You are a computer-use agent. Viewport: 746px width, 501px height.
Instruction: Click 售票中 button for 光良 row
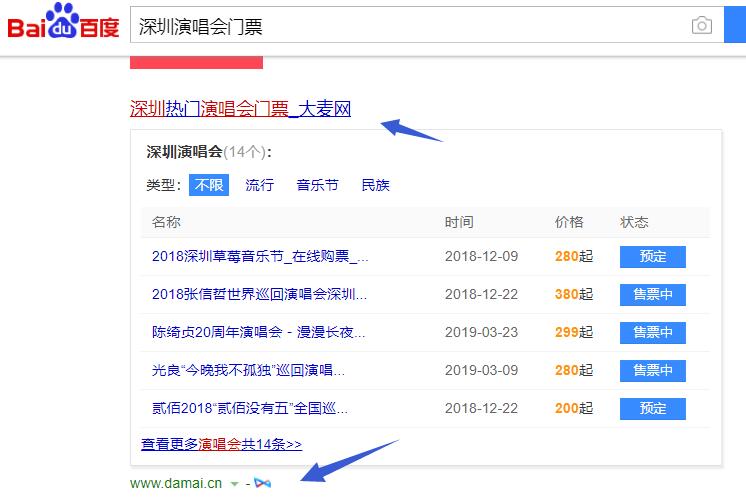point(653,370)
